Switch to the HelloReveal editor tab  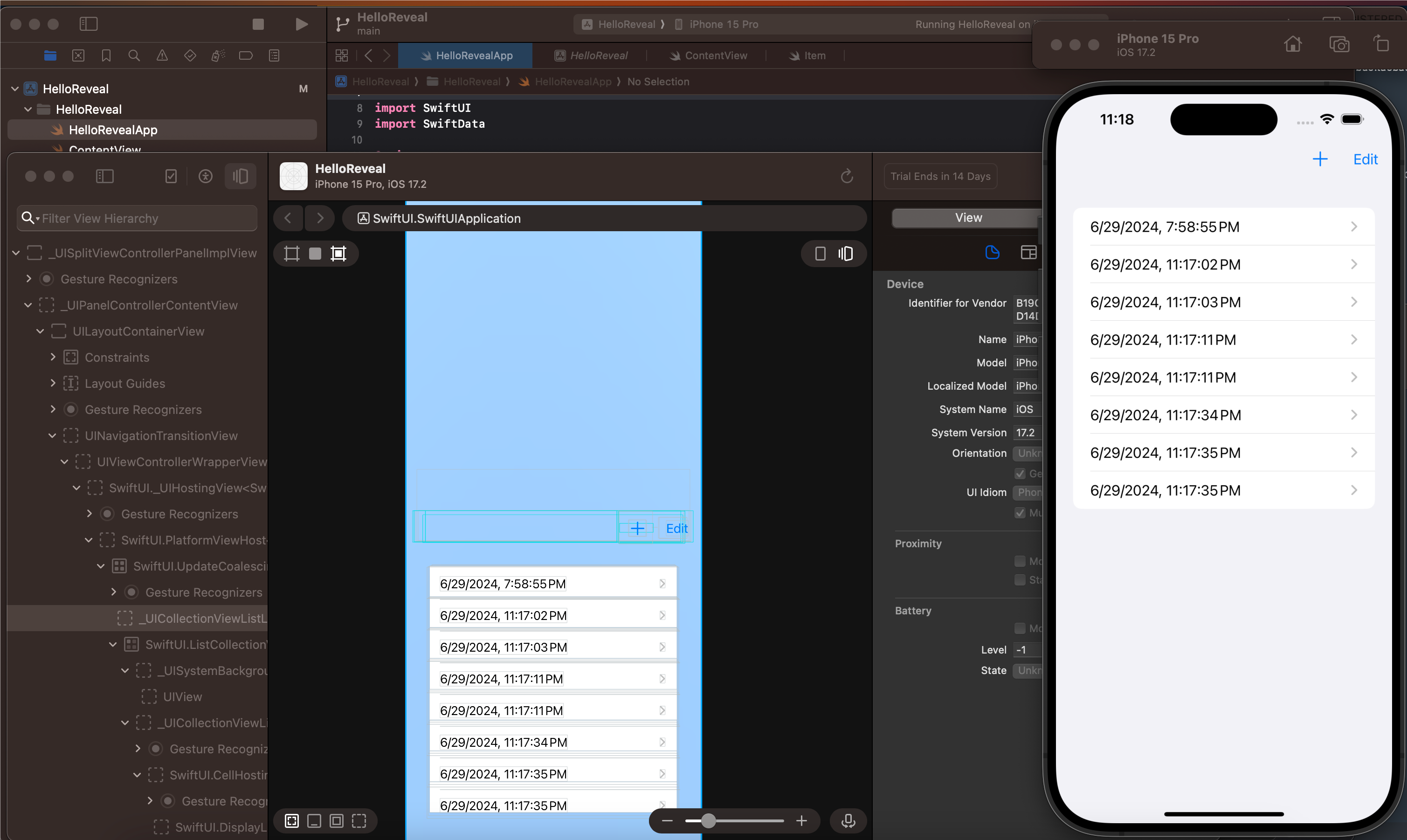(590, 55)
